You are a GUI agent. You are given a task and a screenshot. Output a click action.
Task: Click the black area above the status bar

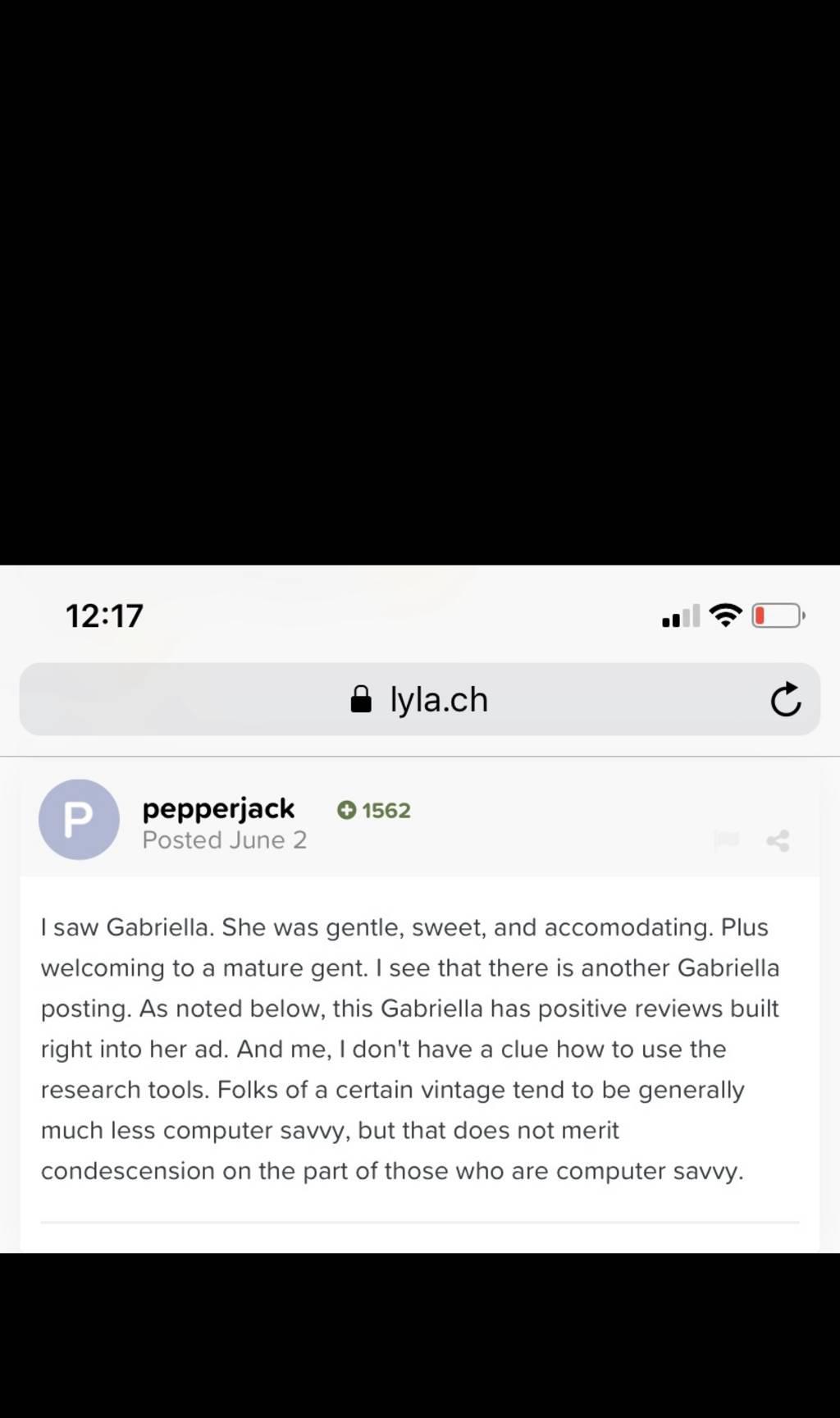pos(420,279)
